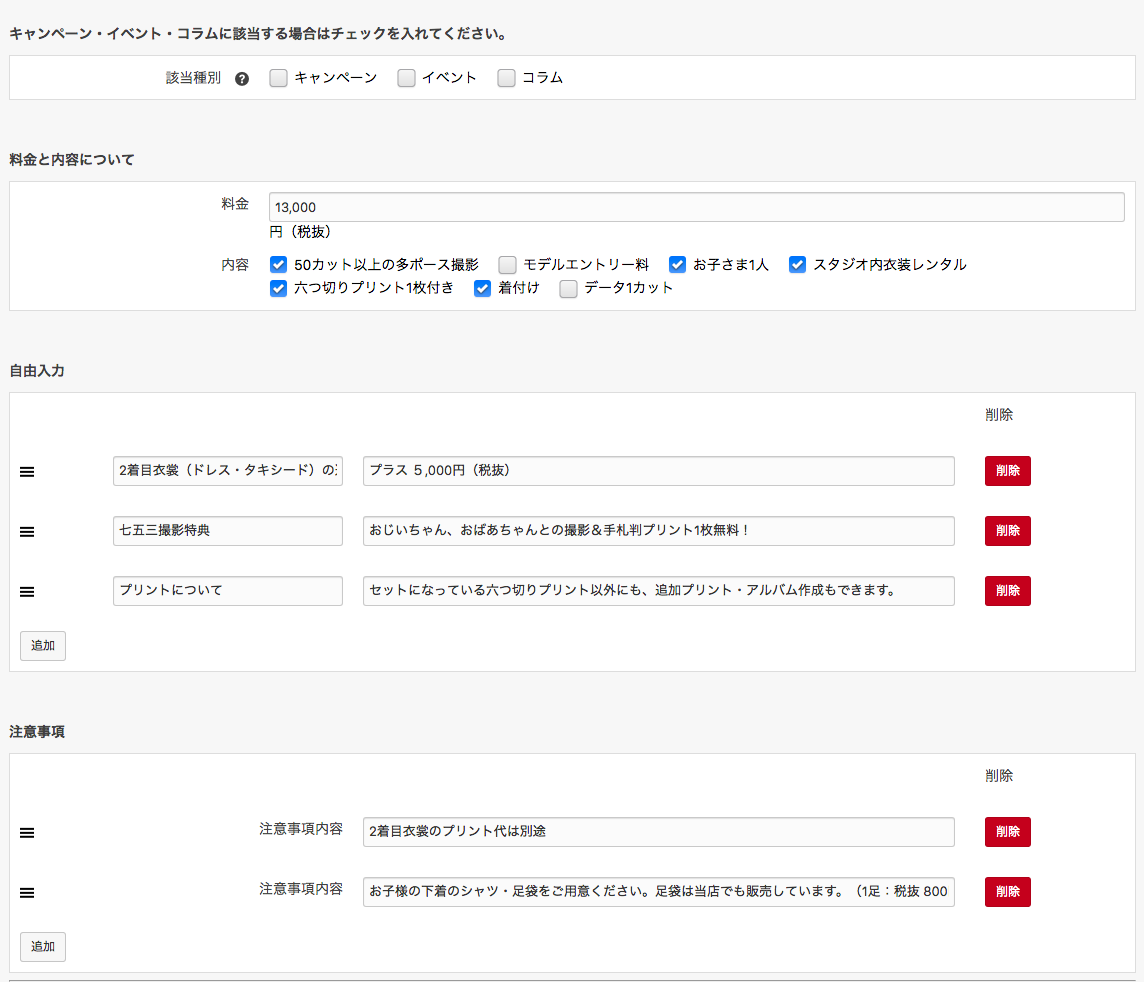Click drag handle for お子様の下着 note row
Image resolution: width=1144 pixels, height=982 pixels.
[27, 893]
